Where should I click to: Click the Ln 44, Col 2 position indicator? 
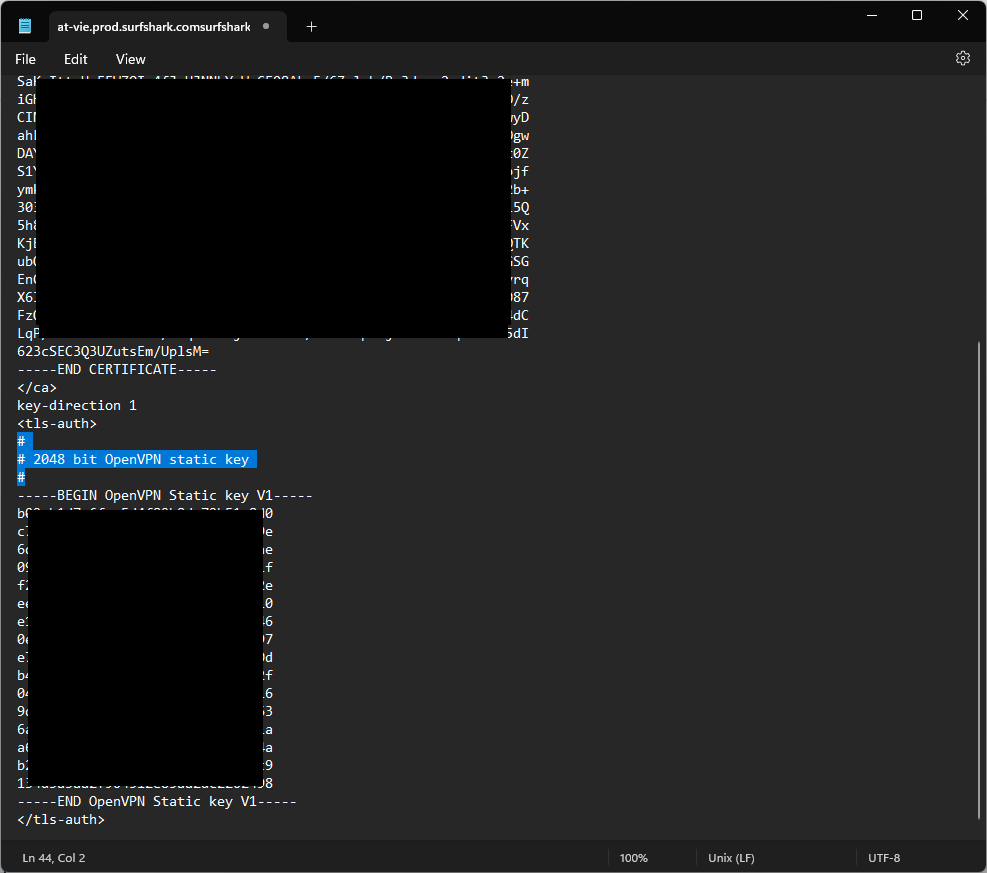[x=54, y=858]
